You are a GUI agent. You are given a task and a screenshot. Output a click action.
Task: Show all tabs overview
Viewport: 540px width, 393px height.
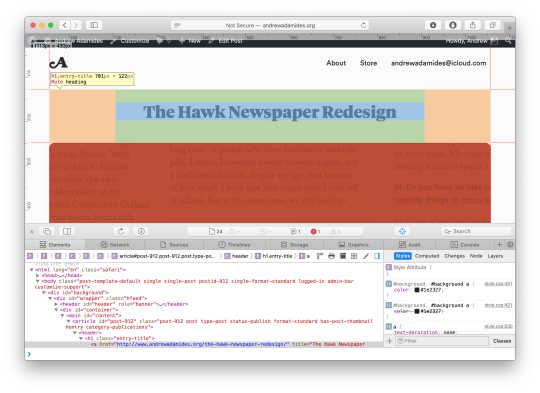492,25
